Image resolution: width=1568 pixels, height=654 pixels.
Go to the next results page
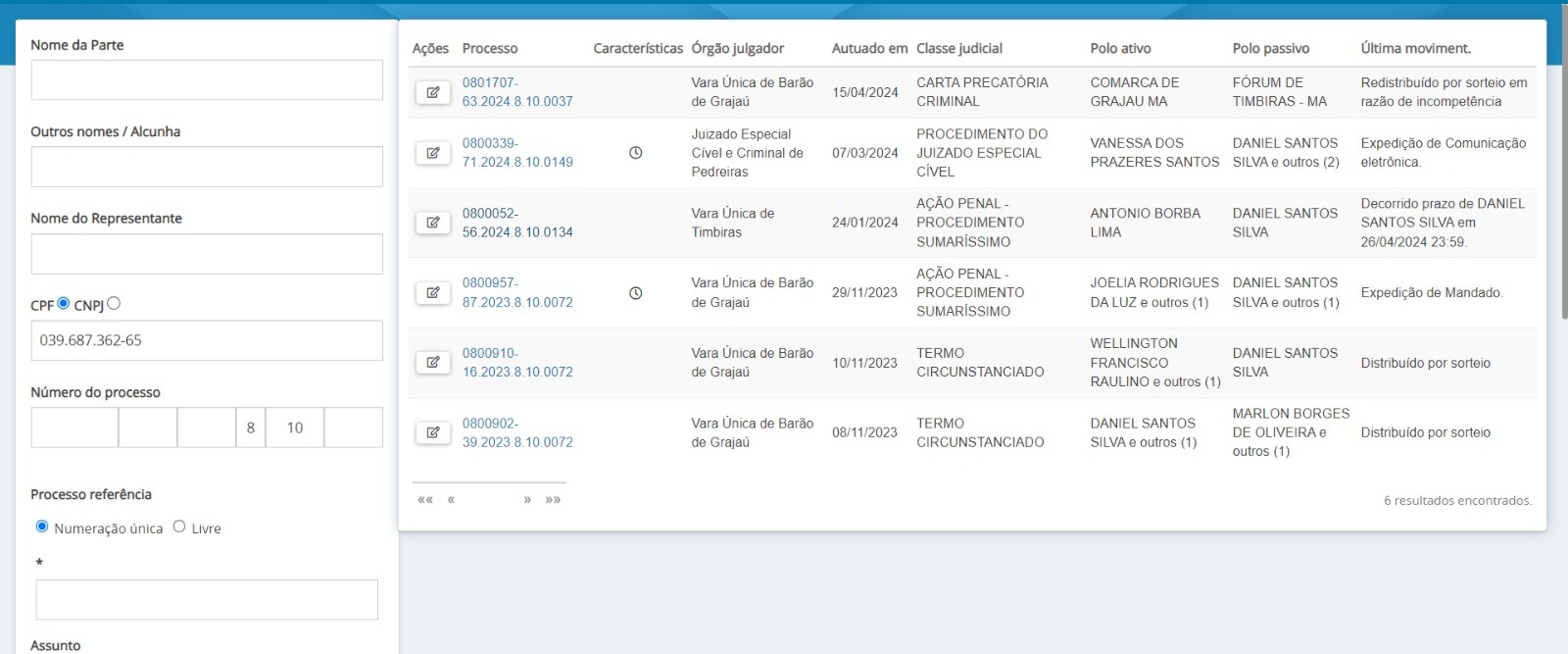[x=527, y=500]
